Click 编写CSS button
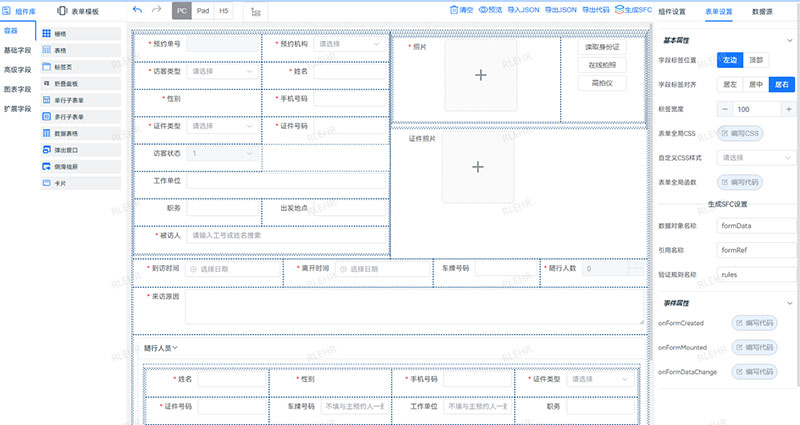 (x=740, y=133)
